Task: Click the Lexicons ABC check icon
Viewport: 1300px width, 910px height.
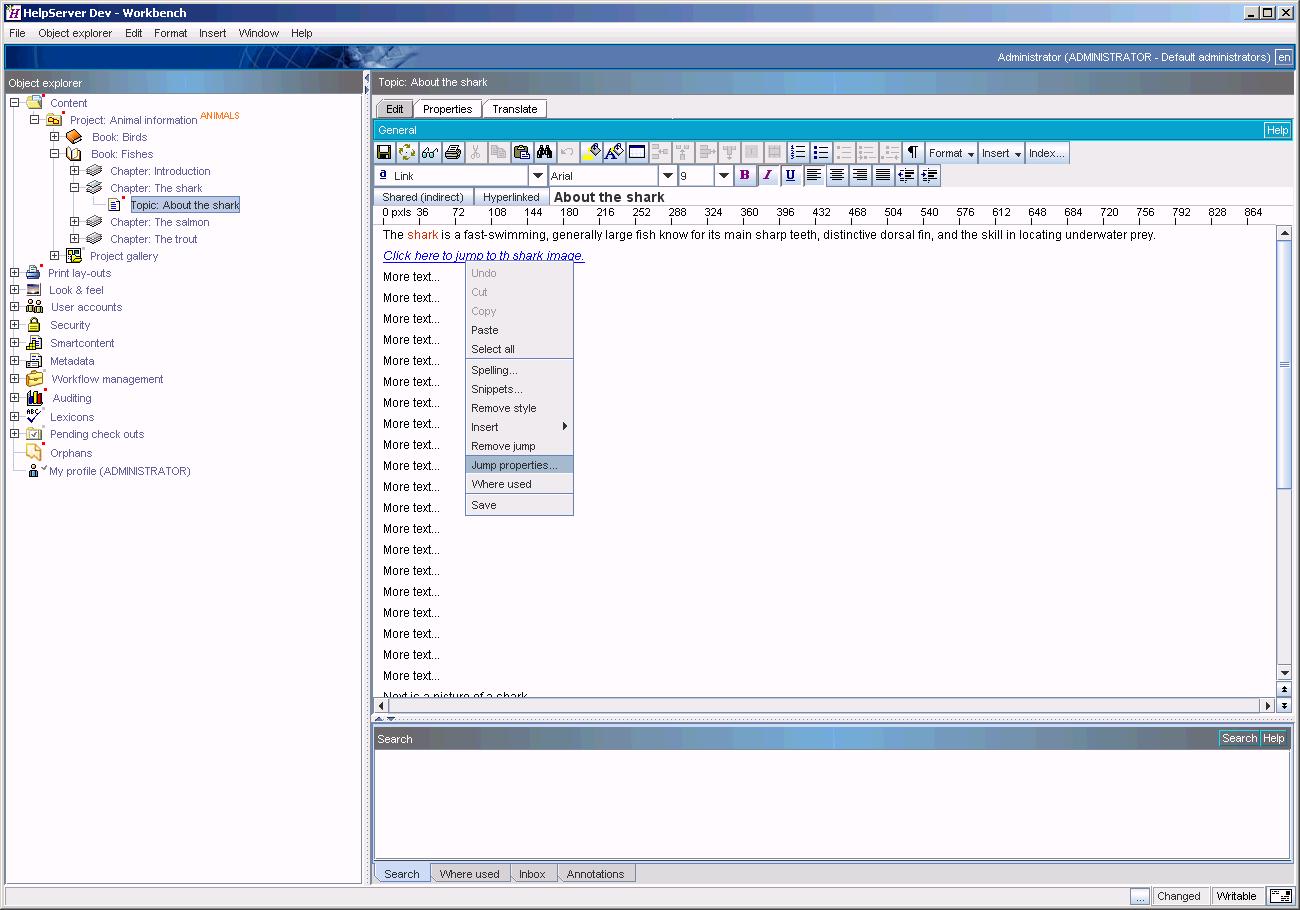Action: point(34,416)
